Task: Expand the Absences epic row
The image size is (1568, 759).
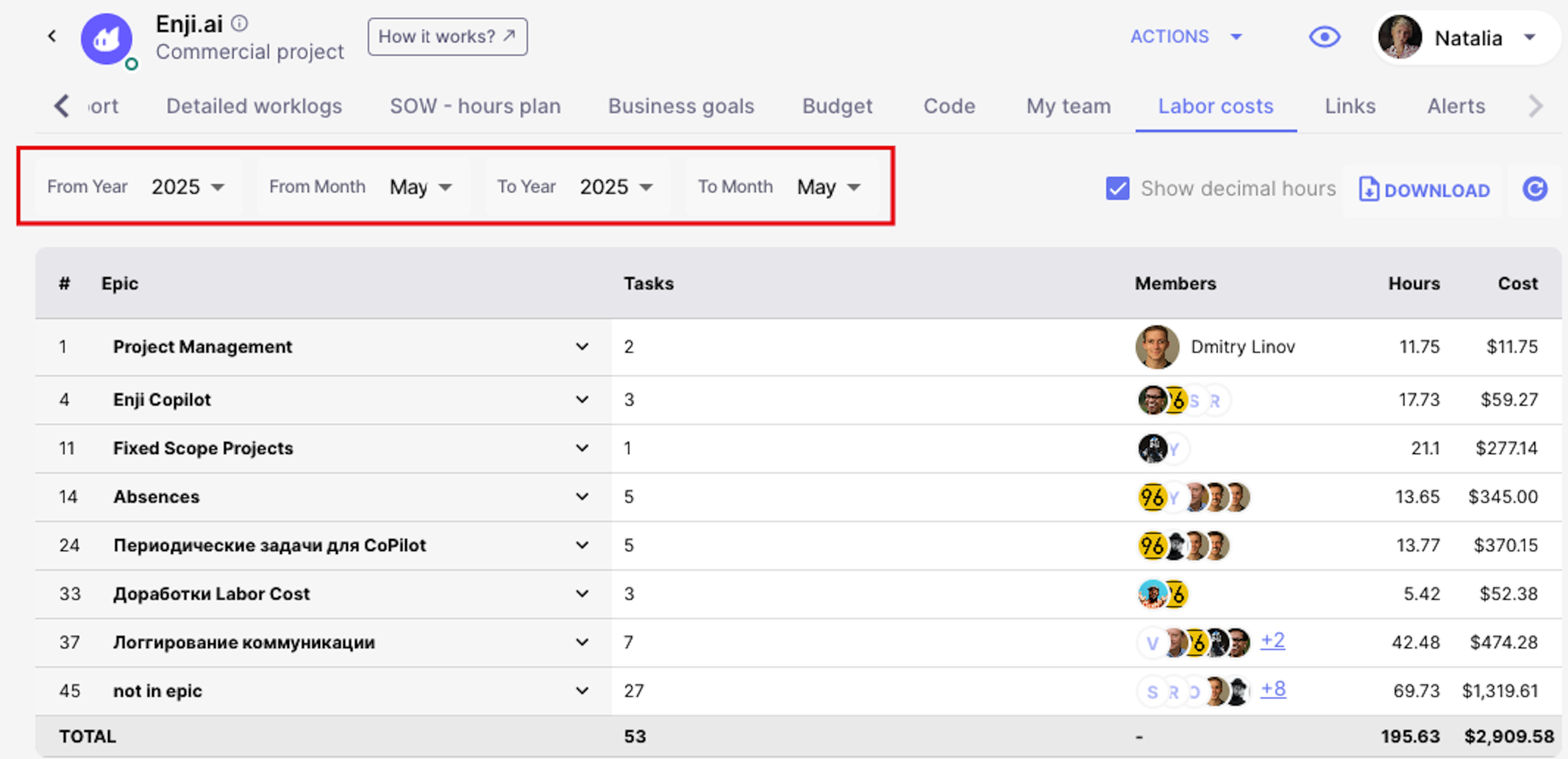Action: (x=582, y=496)
